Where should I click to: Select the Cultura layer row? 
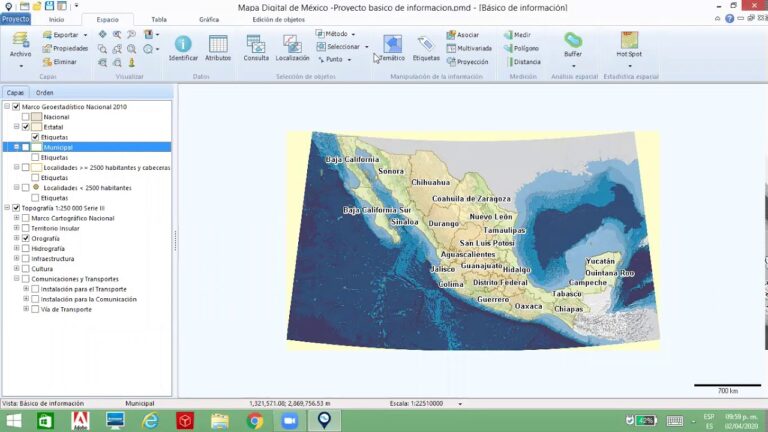pos(42,269)
